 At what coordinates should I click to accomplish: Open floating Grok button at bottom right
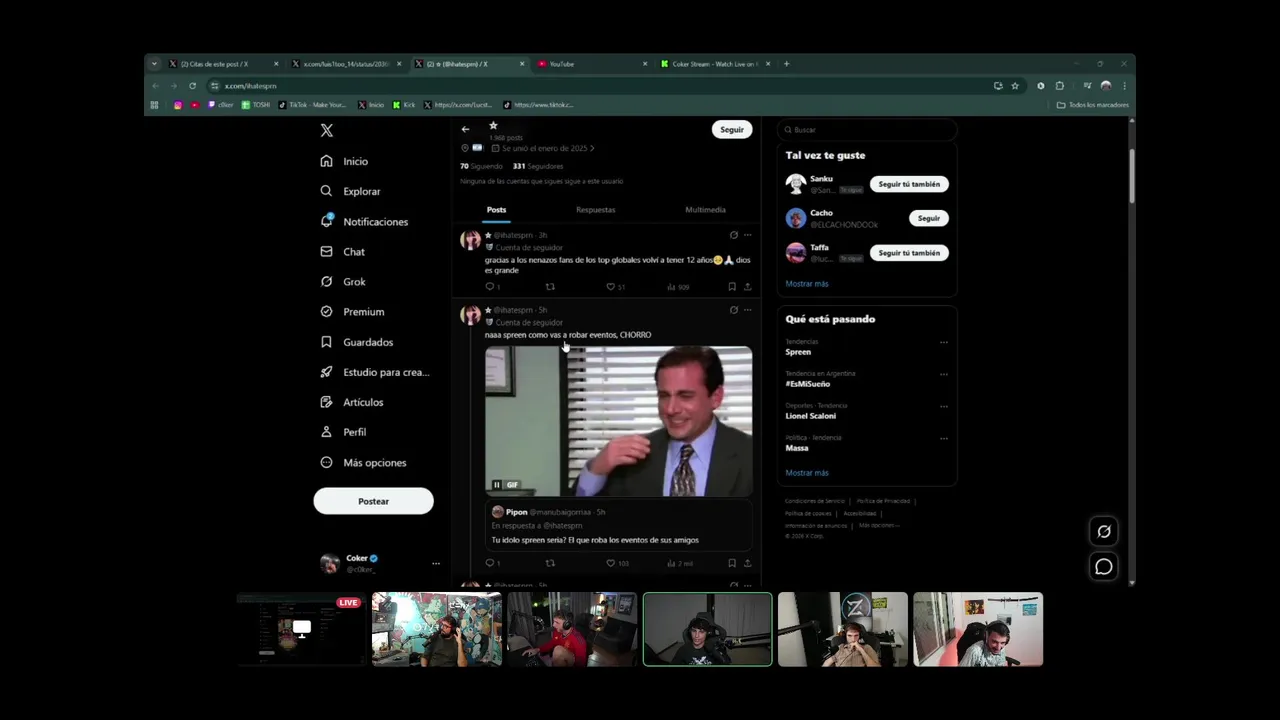[x=1104, y=532]
